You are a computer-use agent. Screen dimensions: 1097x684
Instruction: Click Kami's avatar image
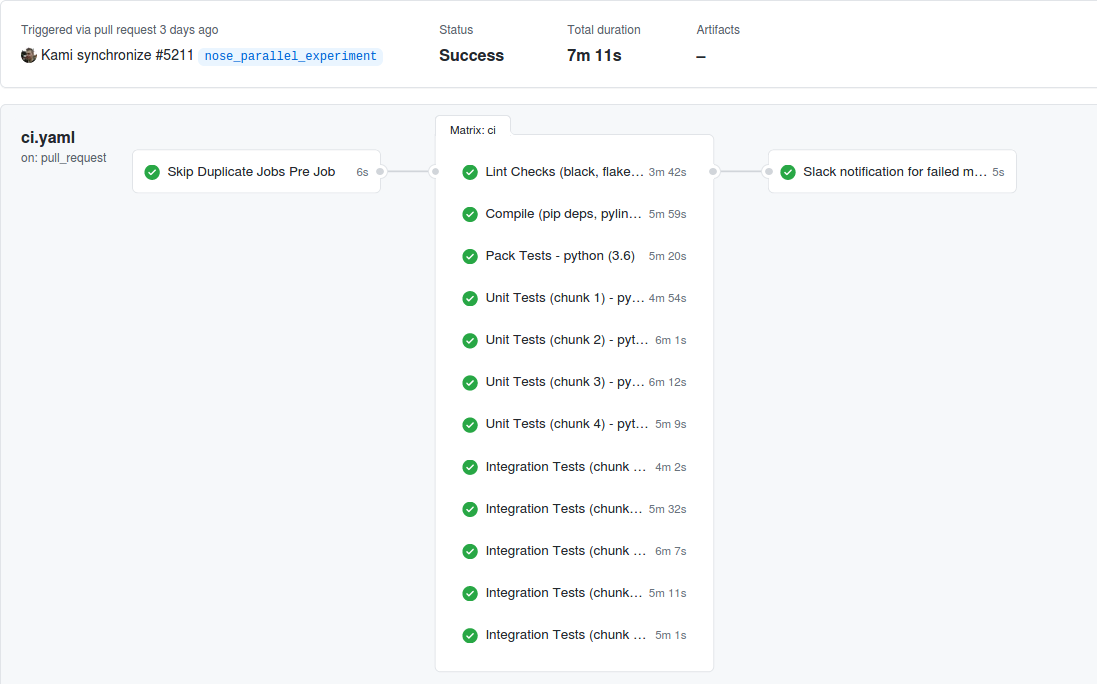point(29,55)
